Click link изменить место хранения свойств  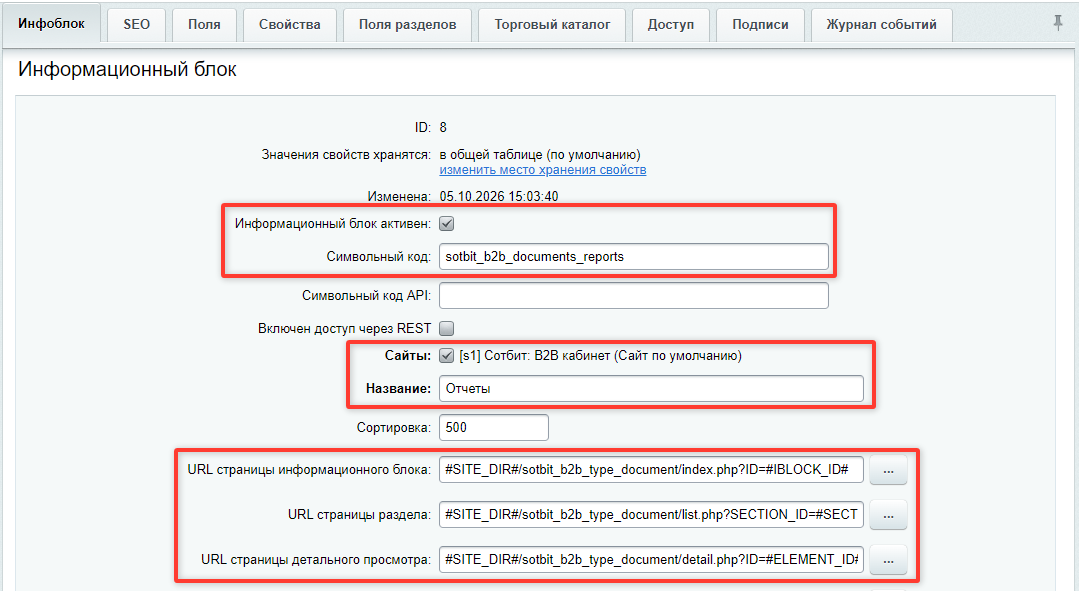pyautogui.click(x=543, y=170)
